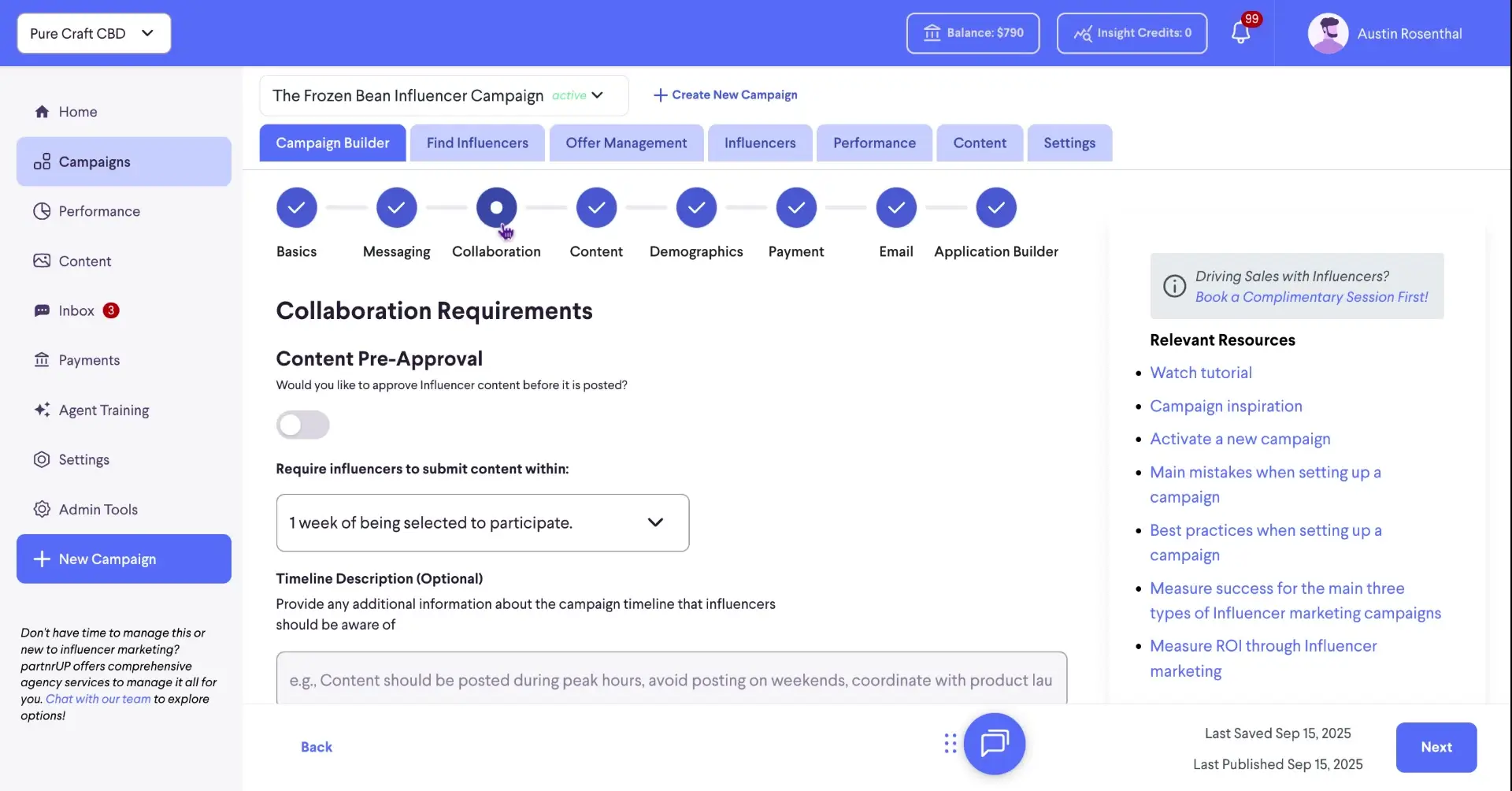The image size is (1512, 791).
Task: Select the Messaging step circle
Action: click(x=396, y=207)
